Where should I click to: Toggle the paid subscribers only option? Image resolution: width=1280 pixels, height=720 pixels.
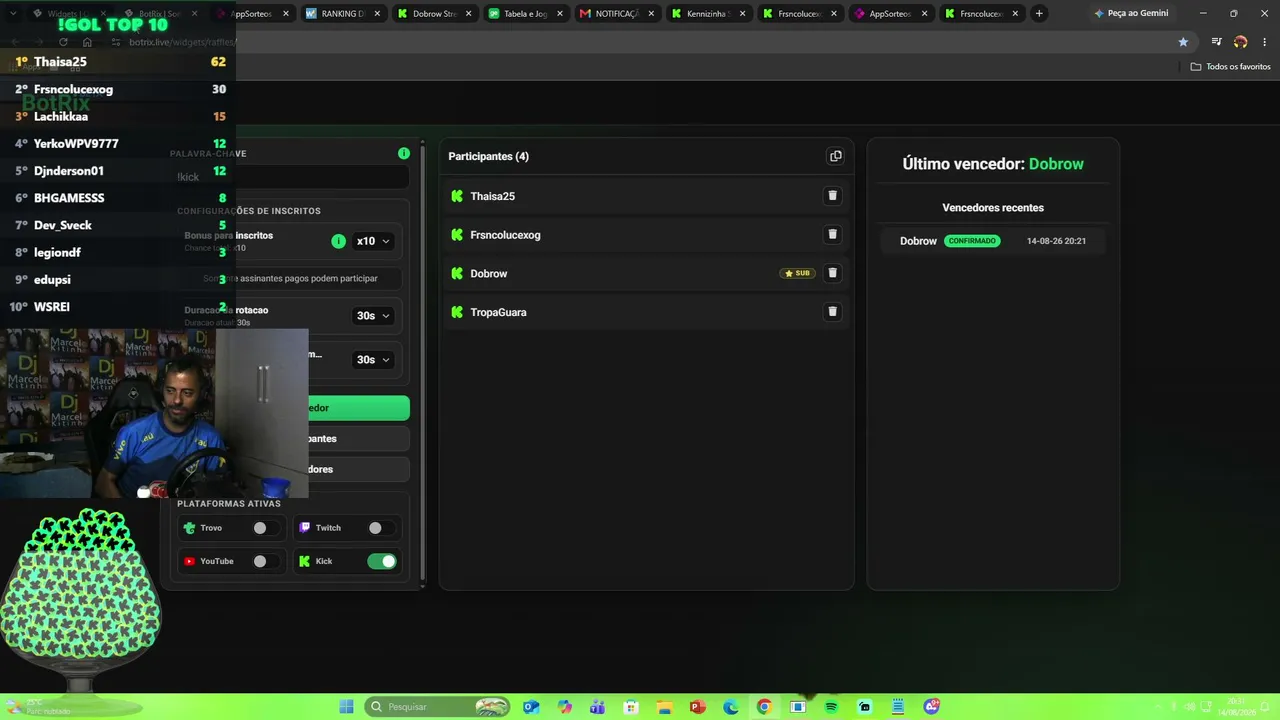point(291,278)
